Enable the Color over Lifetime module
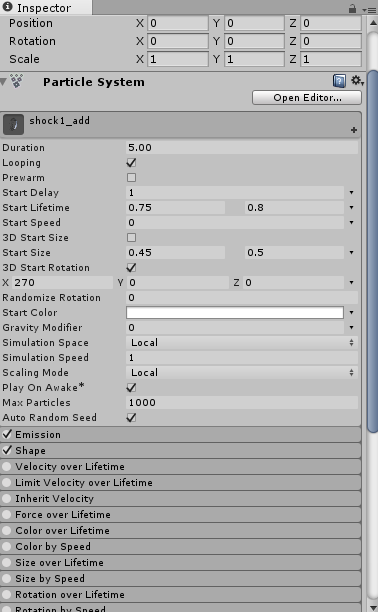Screen dimensions: 378x612 coord(7,530)
